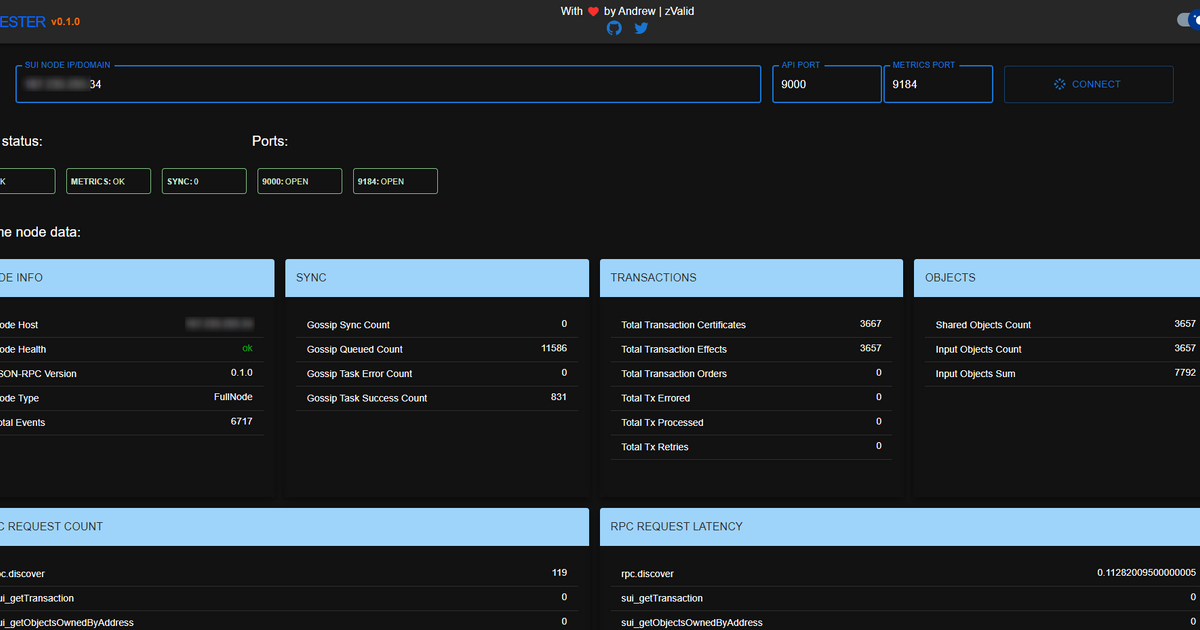Click the "Total Transaction Orders" label

pos(674,374)
